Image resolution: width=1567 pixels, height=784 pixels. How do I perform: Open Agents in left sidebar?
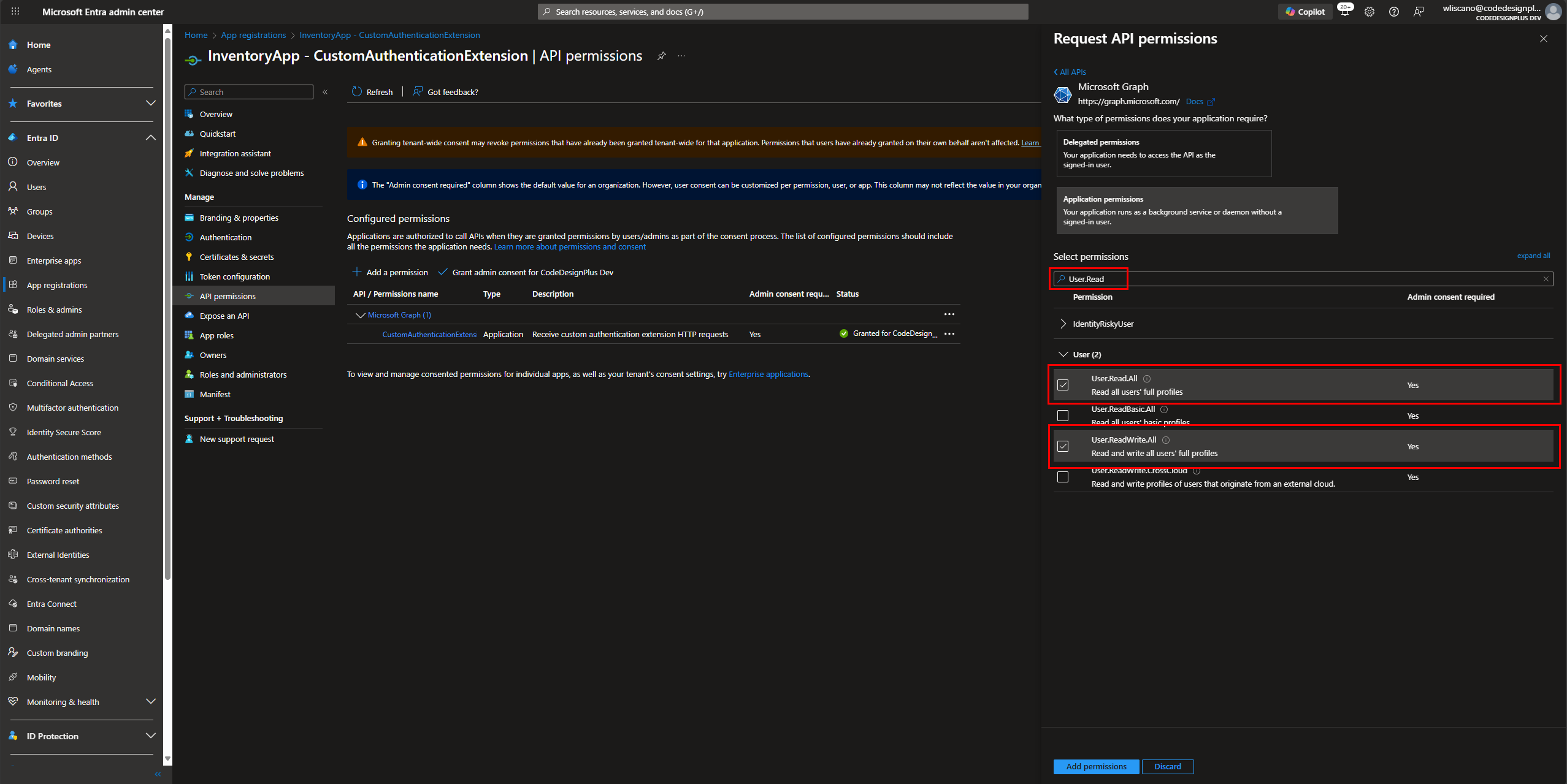[x=39, y=69]
